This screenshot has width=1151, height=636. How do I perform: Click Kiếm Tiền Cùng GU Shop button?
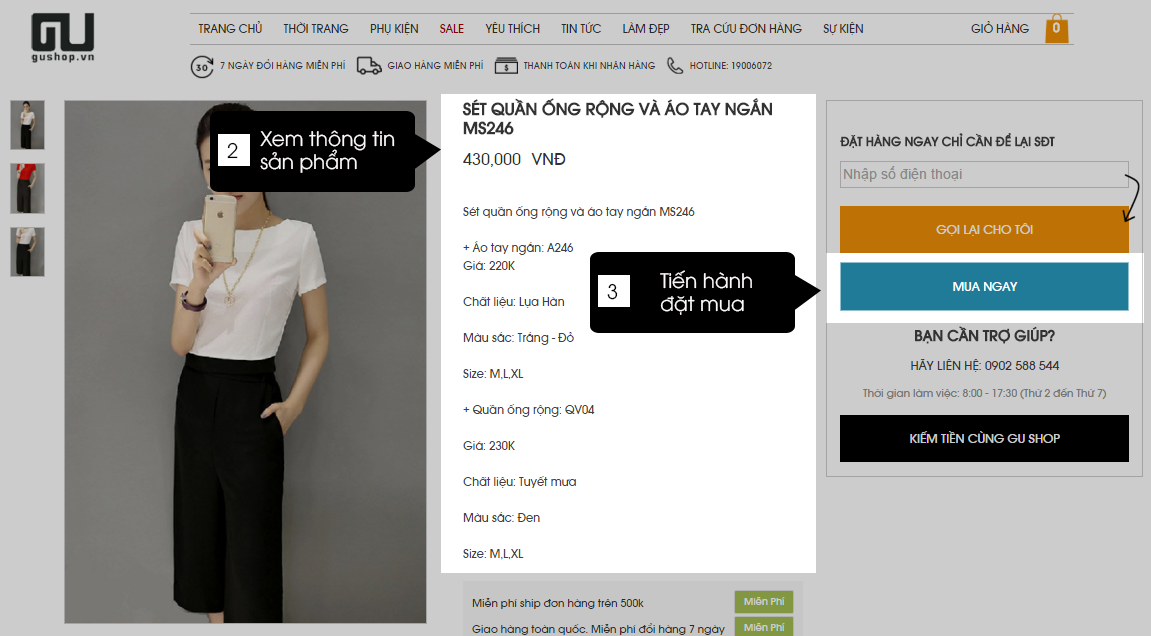pyautogui.click(x=984, y=438)
